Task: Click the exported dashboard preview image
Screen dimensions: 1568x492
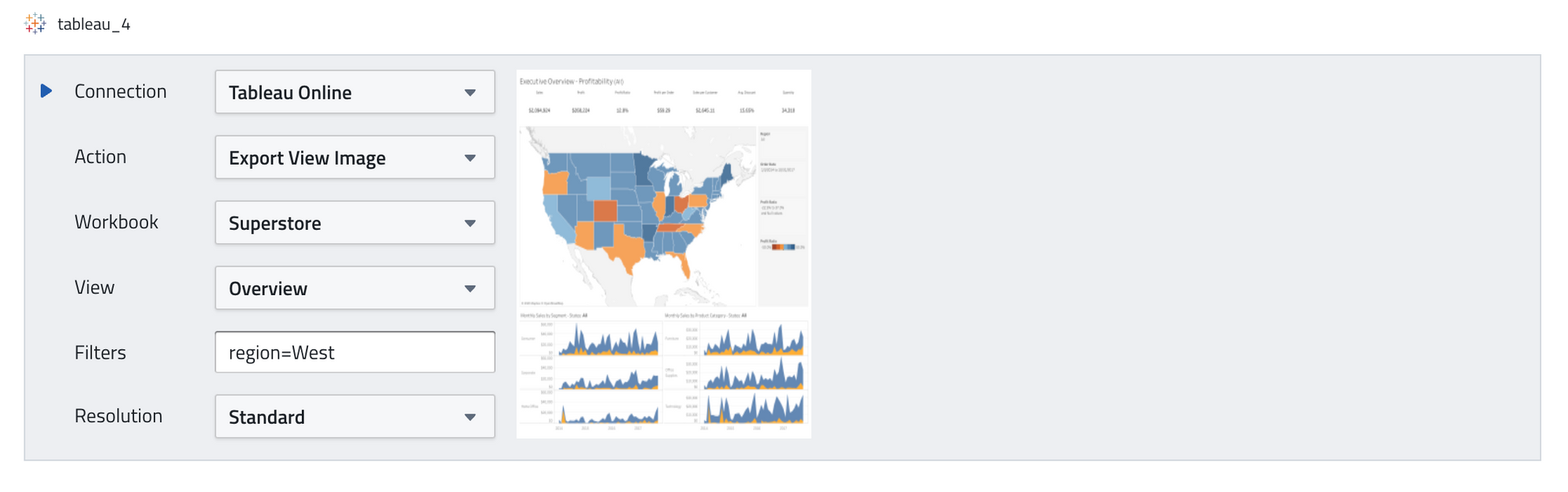Action: [x=664, y=253]
